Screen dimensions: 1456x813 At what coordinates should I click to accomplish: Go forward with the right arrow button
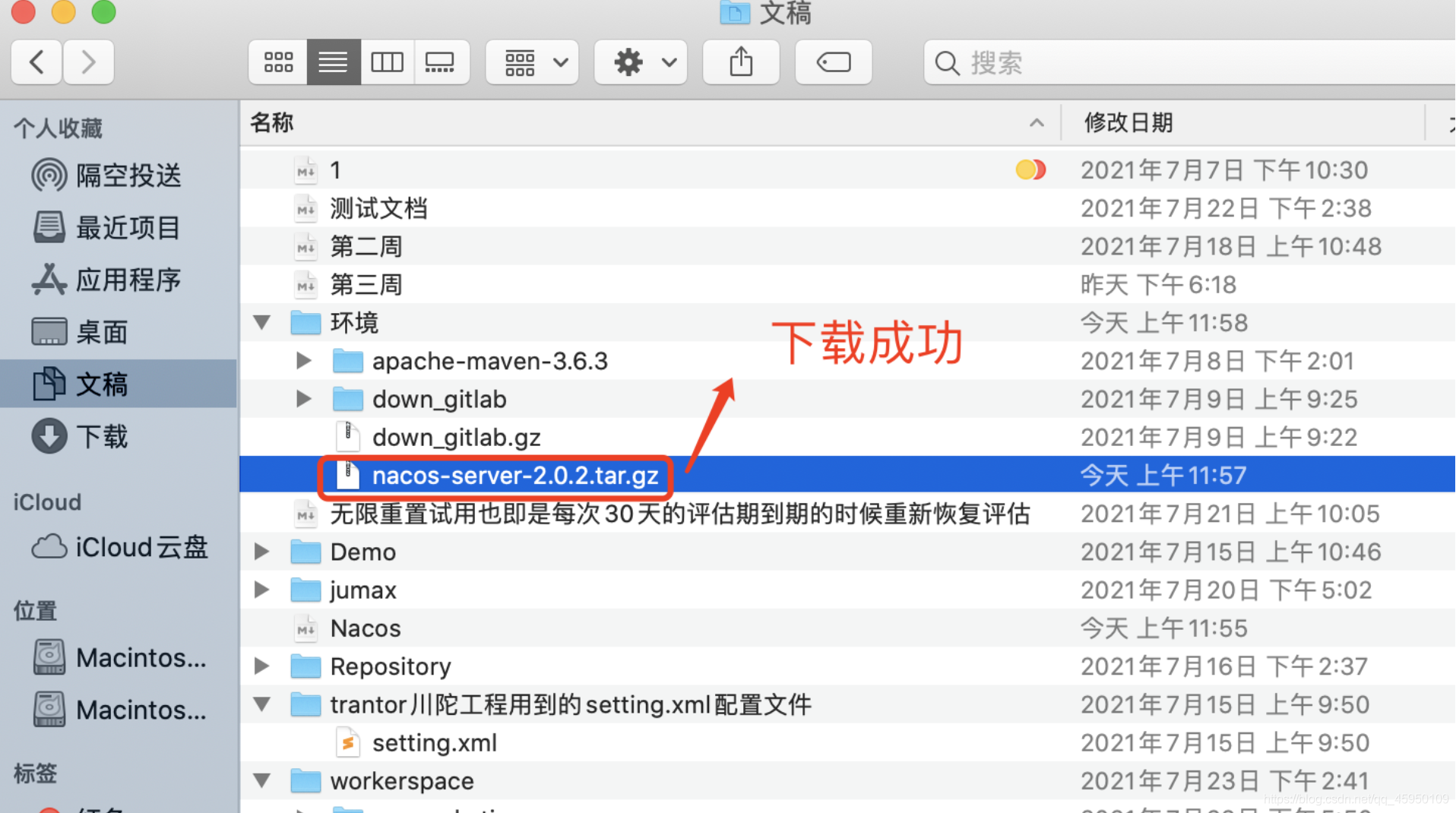point(88,62)
